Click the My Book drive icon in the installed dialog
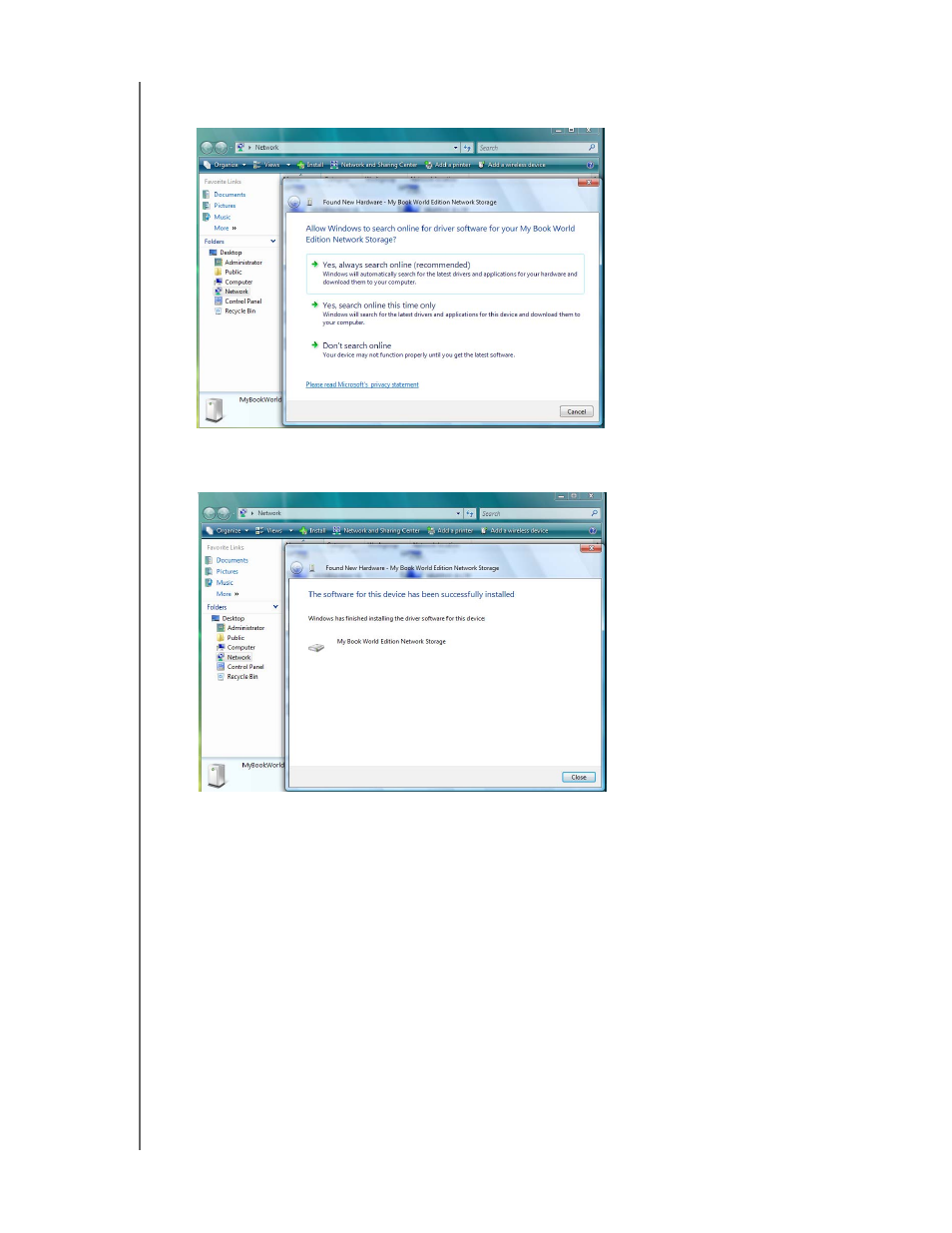This screenshot has height=1233, width=952. click(x=316, y=647)
